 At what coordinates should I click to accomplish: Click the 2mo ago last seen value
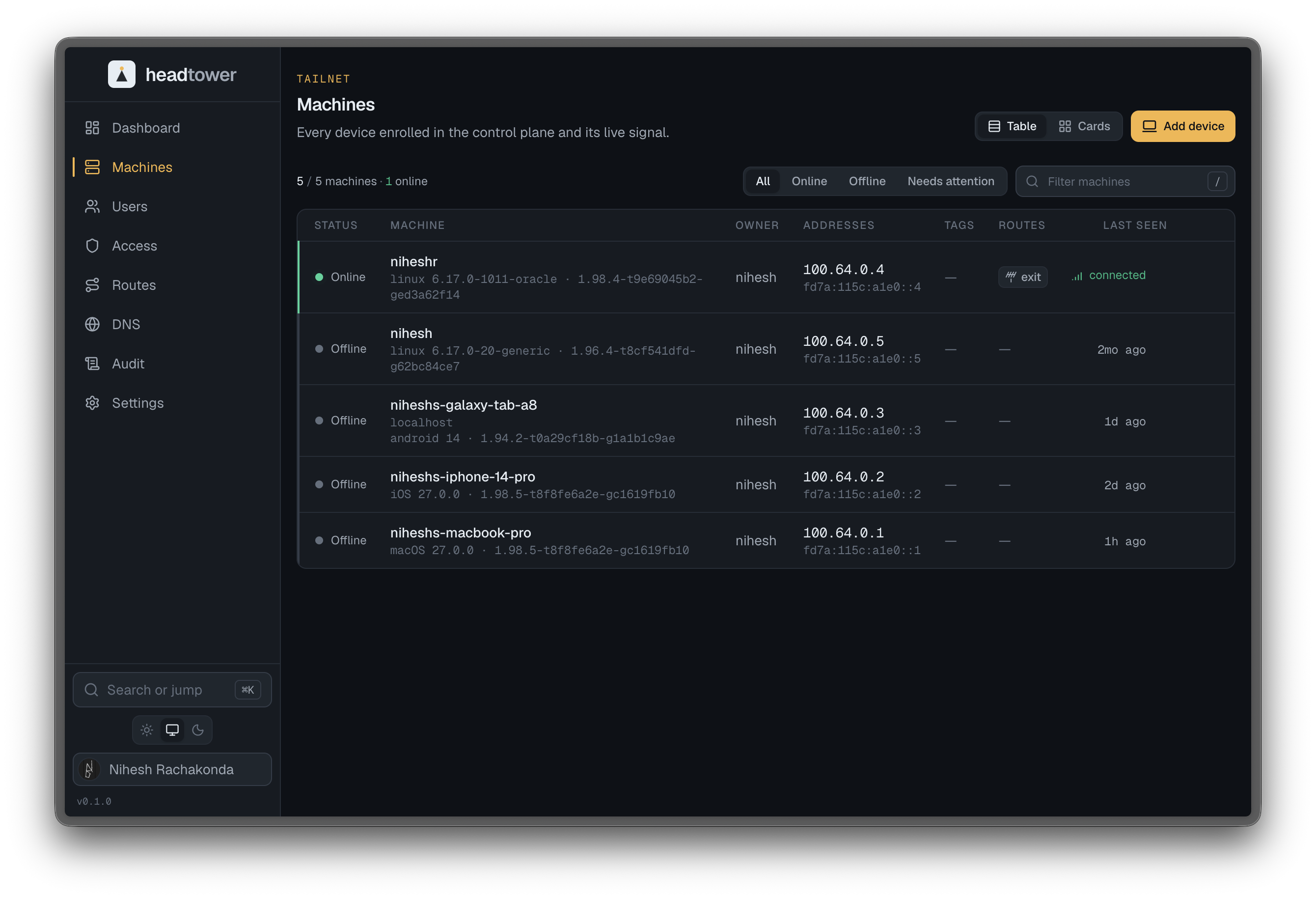pos(1121,349)
